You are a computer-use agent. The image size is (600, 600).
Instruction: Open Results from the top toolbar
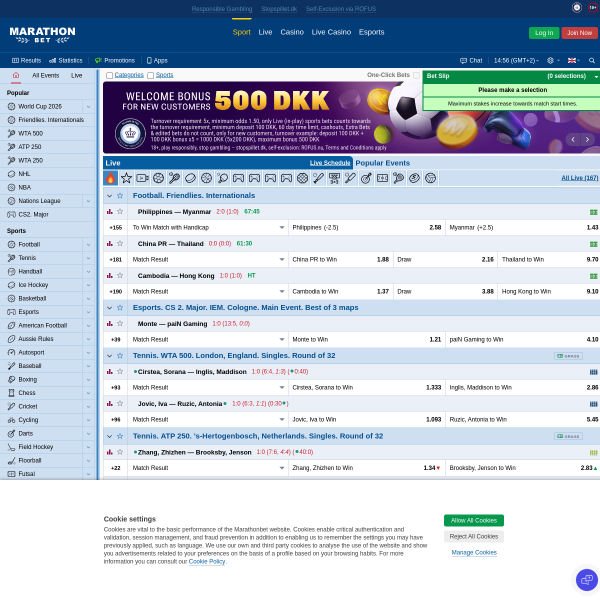tap(26, 60)
